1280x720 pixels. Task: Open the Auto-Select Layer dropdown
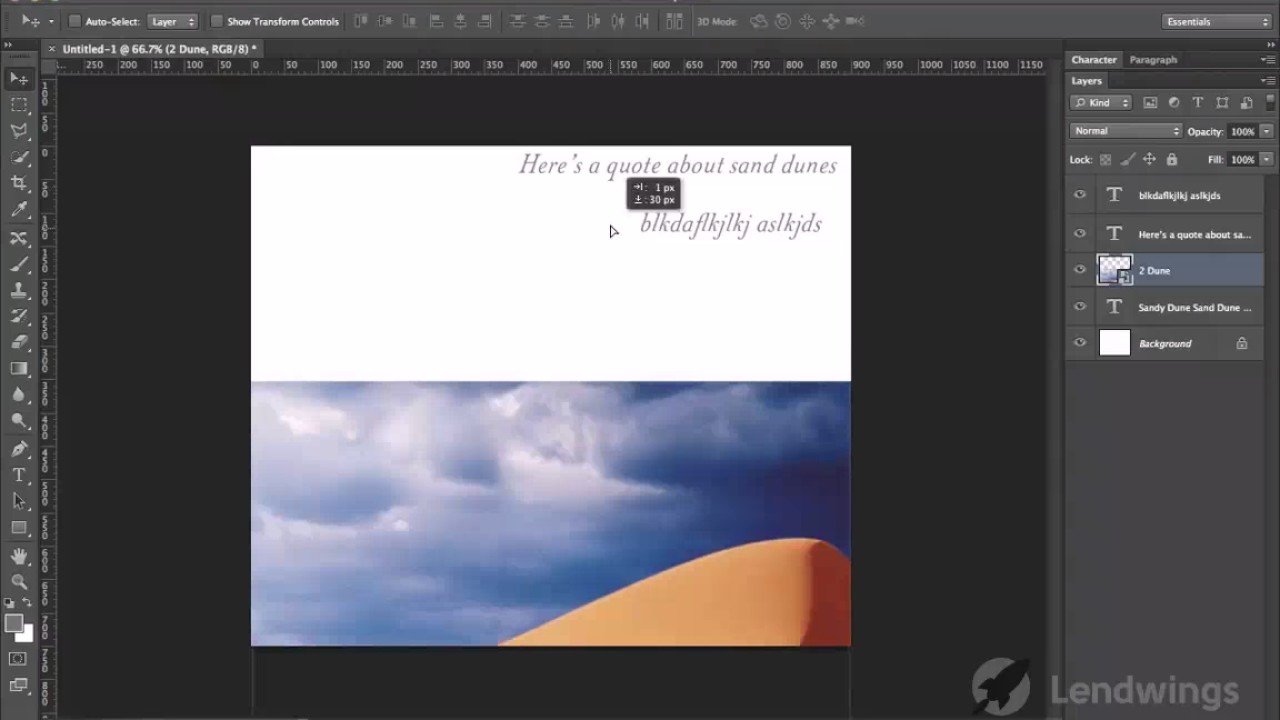173,21
